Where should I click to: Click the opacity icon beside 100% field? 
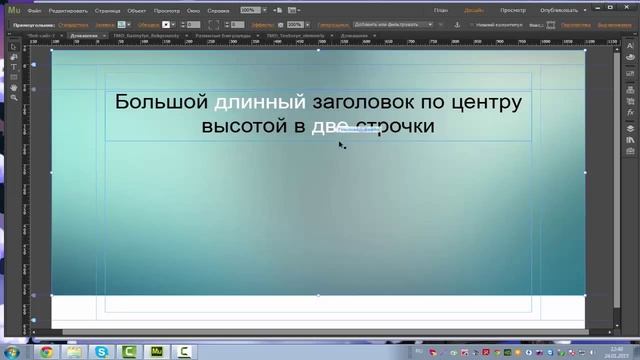pyautogui.click(x=280, y=25)
